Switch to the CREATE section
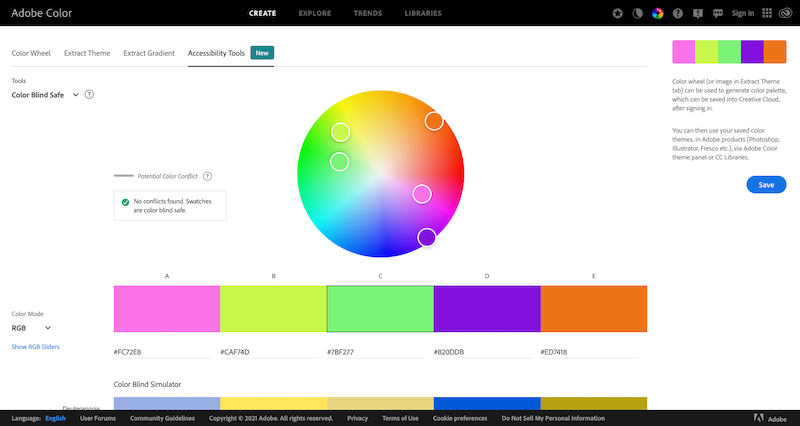800x426 pixels. (262, 13)
